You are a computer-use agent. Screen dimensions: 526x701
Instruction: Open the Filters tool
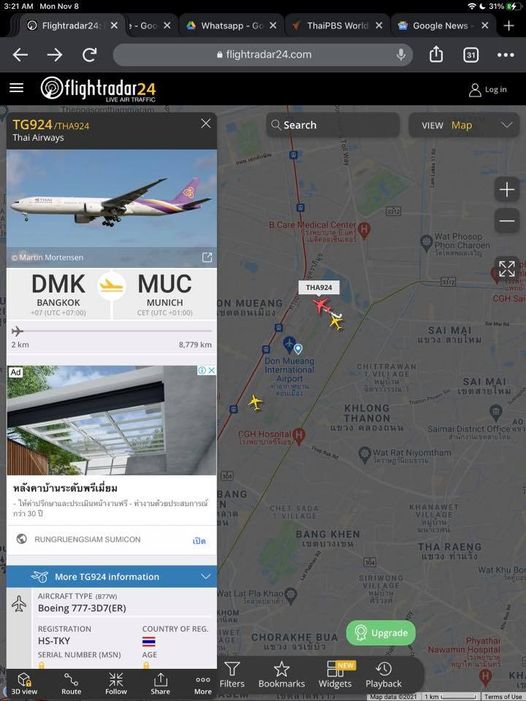coord(232,675)
